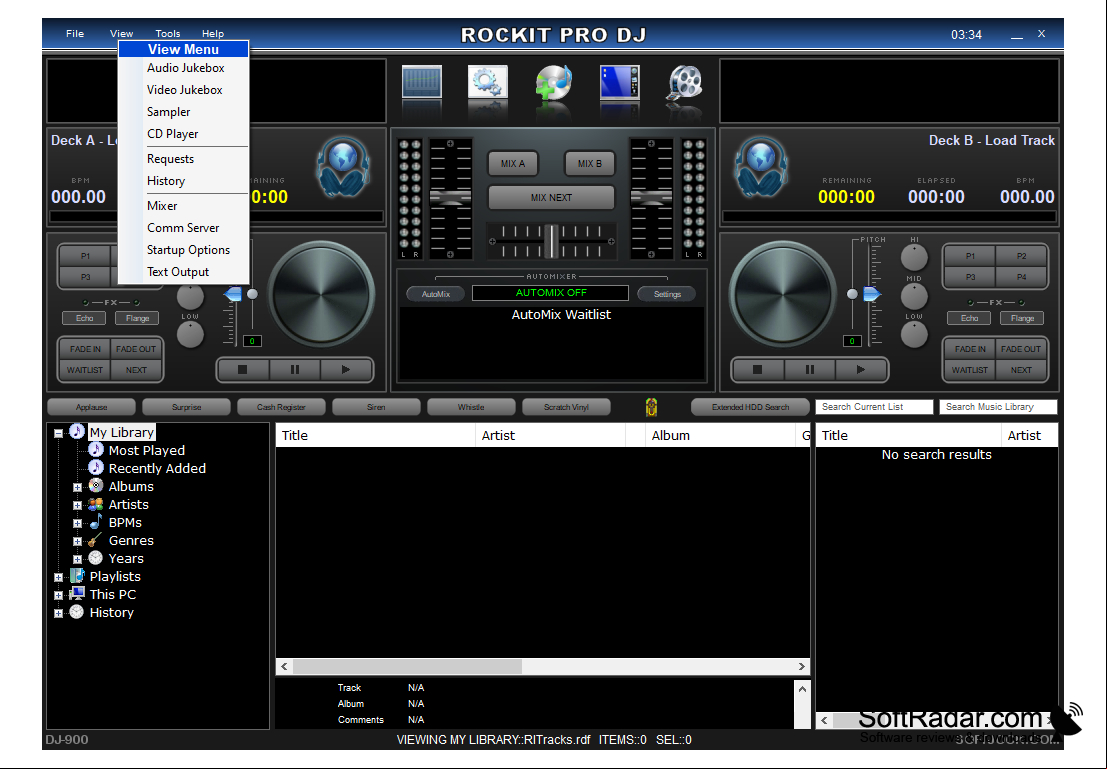Play the Siren sample
The width and height of the screenshot is (1107, 769).
376,407
